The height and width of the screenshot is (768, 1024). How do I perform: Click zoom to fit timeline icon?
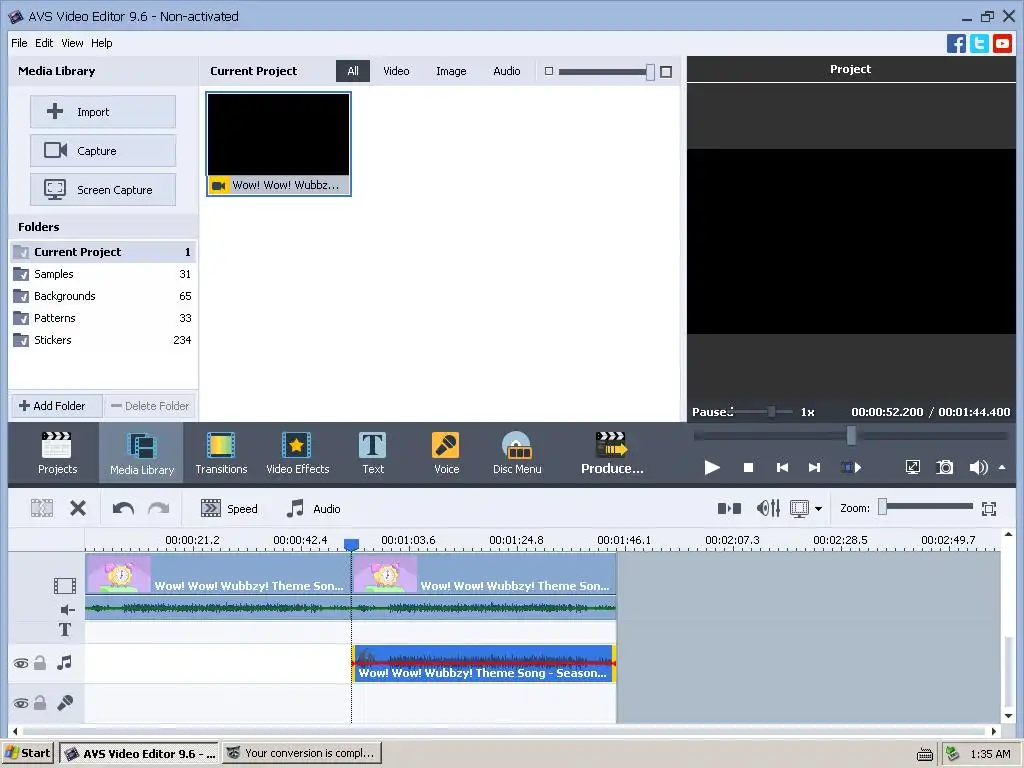(989, 509)
